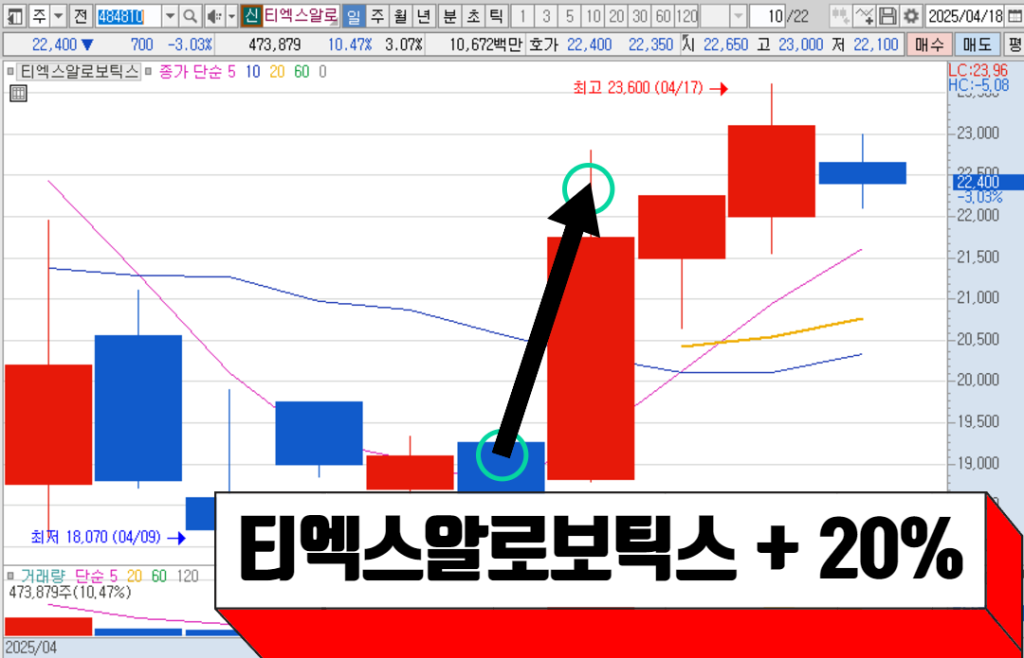This screenshot has height=658, width=1024.
Task: Toggle the small square before 거래량 legend
Action: [10, 576]
